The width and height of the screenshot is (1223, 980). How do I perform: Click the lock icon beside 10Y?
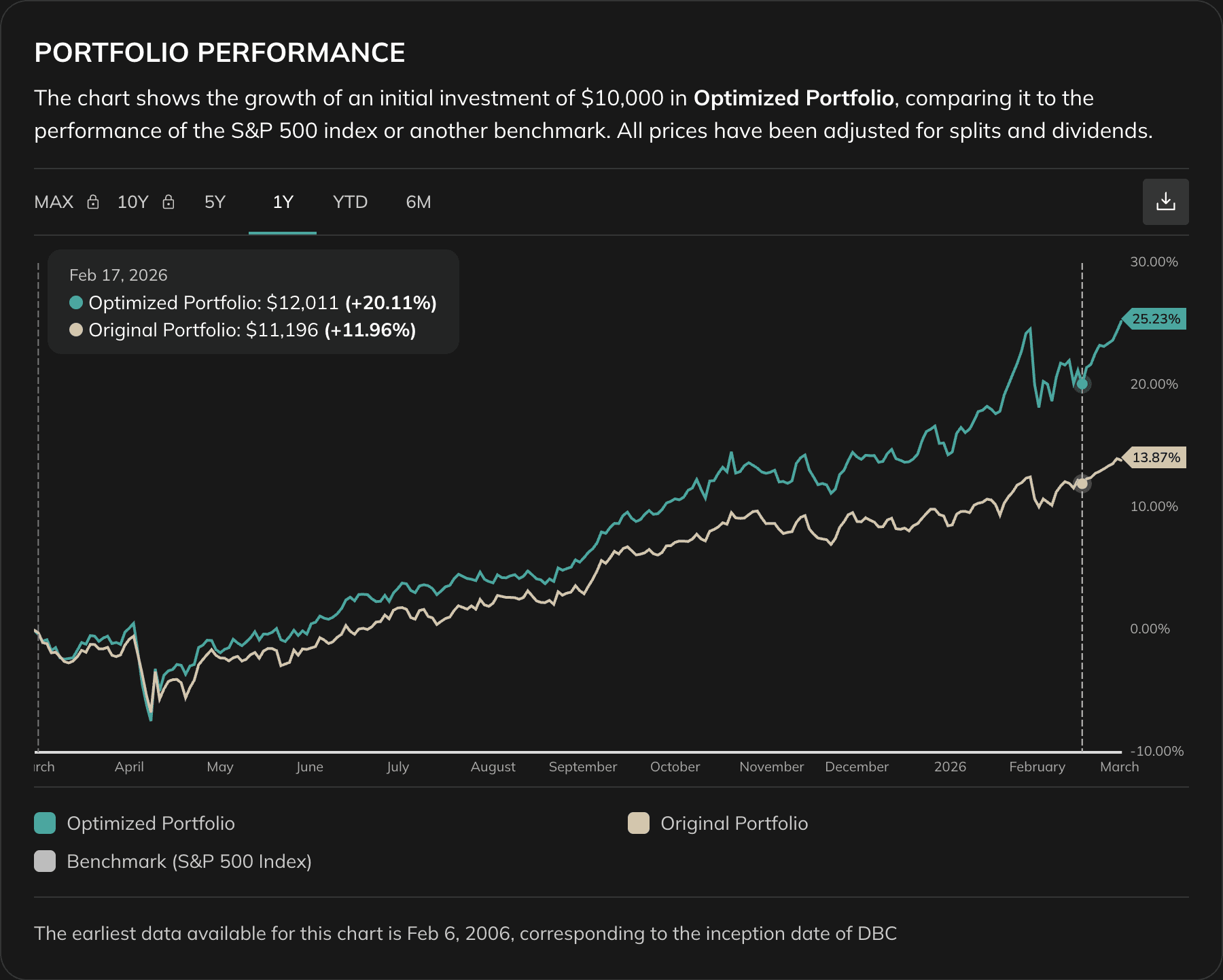(168, 202)
